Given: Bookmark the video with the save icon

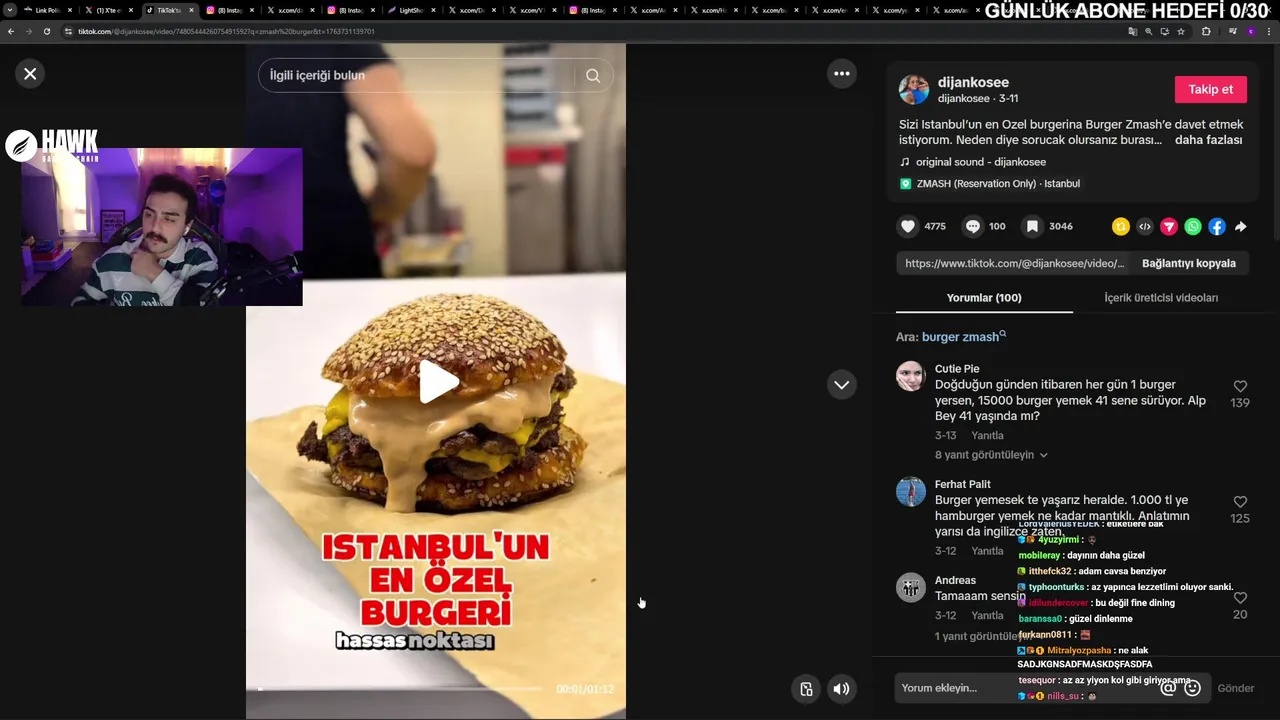Looking at the screenshot, I should click(x=1032, y=226).
